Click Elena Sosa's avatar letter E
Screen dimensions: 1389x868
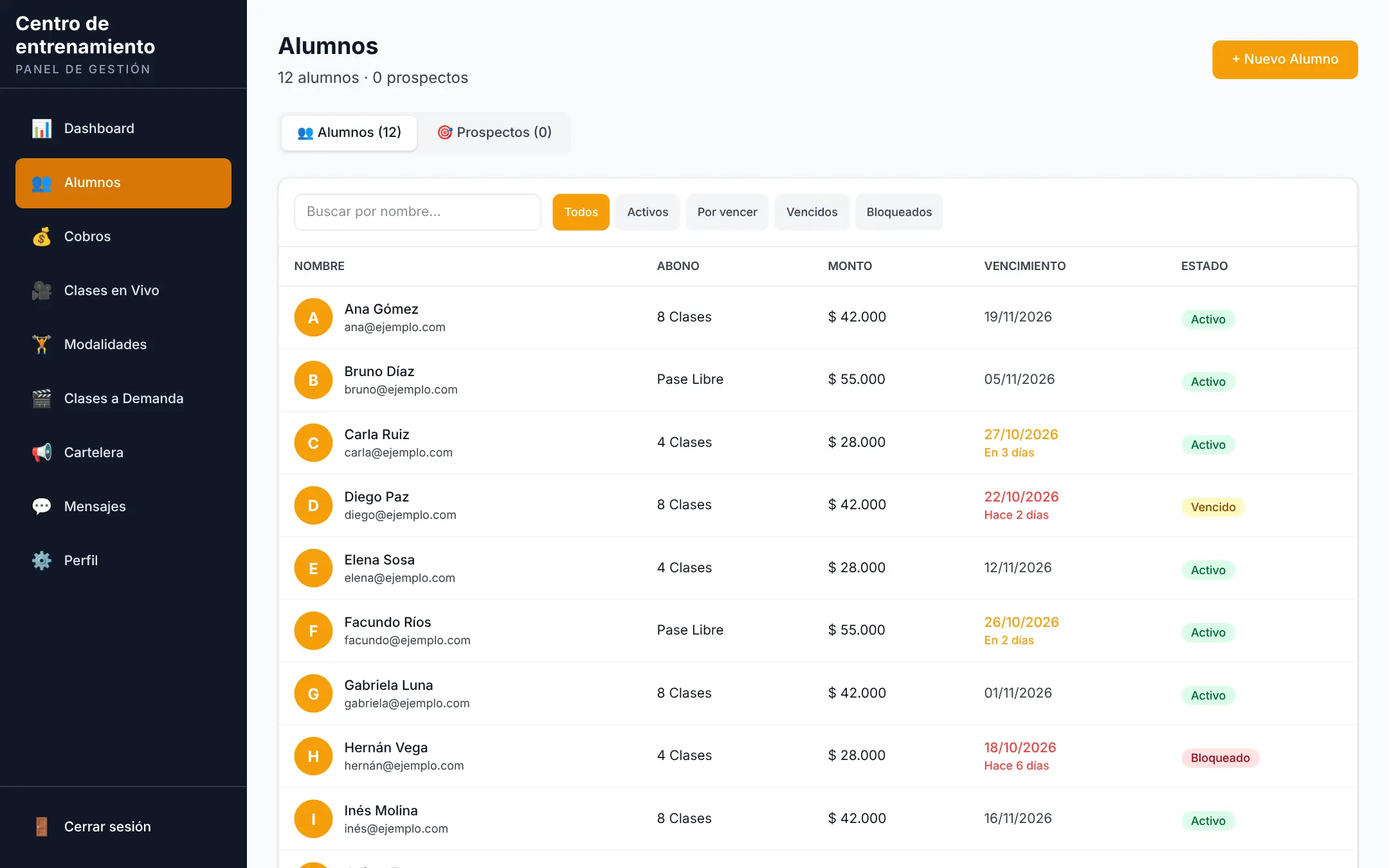coord(313,568)
